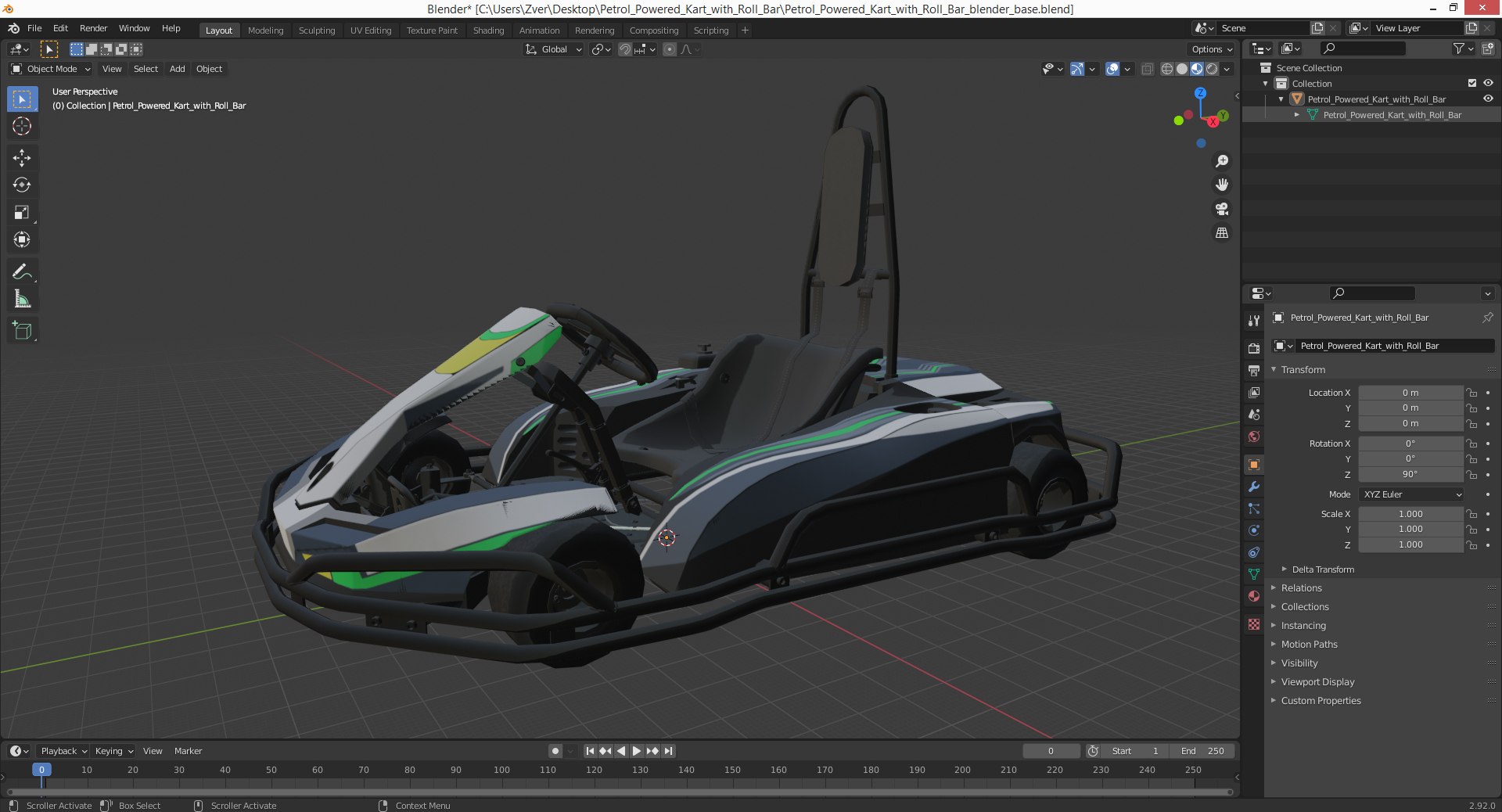Toggle Location X lock icon
Screen dimensions: 1502x812
pyautogui.click(x=1471, y=393)
